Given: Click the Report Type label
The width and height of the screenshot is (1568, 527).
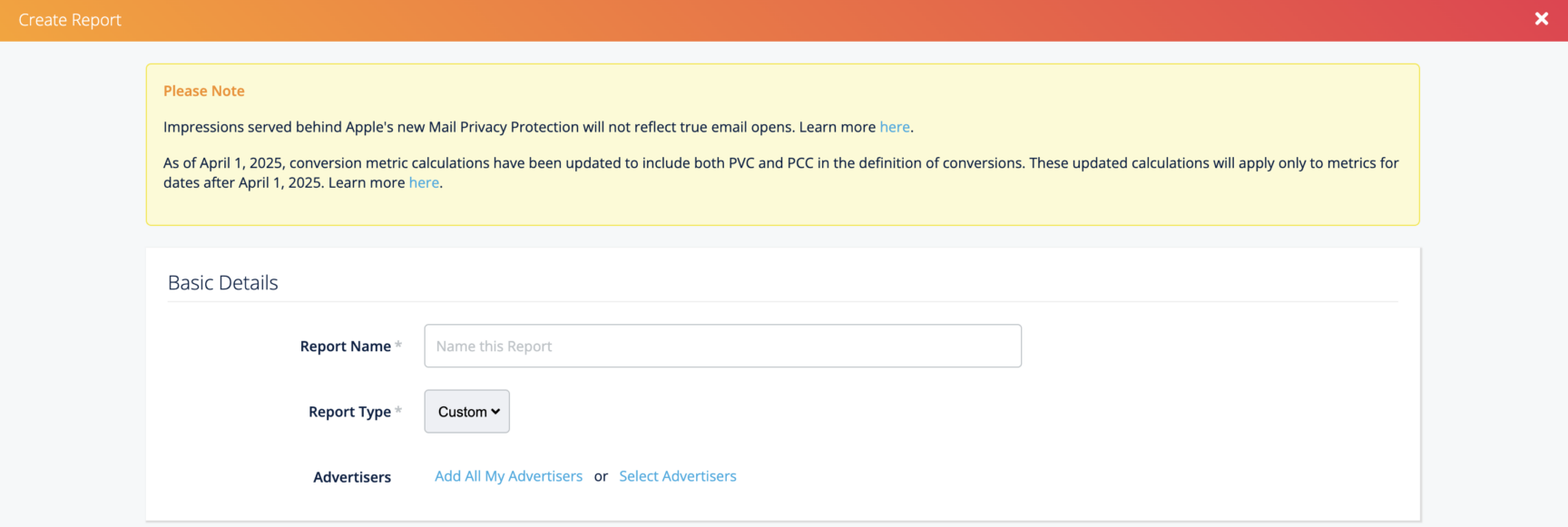Looking at the screenshot, I should [349, 412].
